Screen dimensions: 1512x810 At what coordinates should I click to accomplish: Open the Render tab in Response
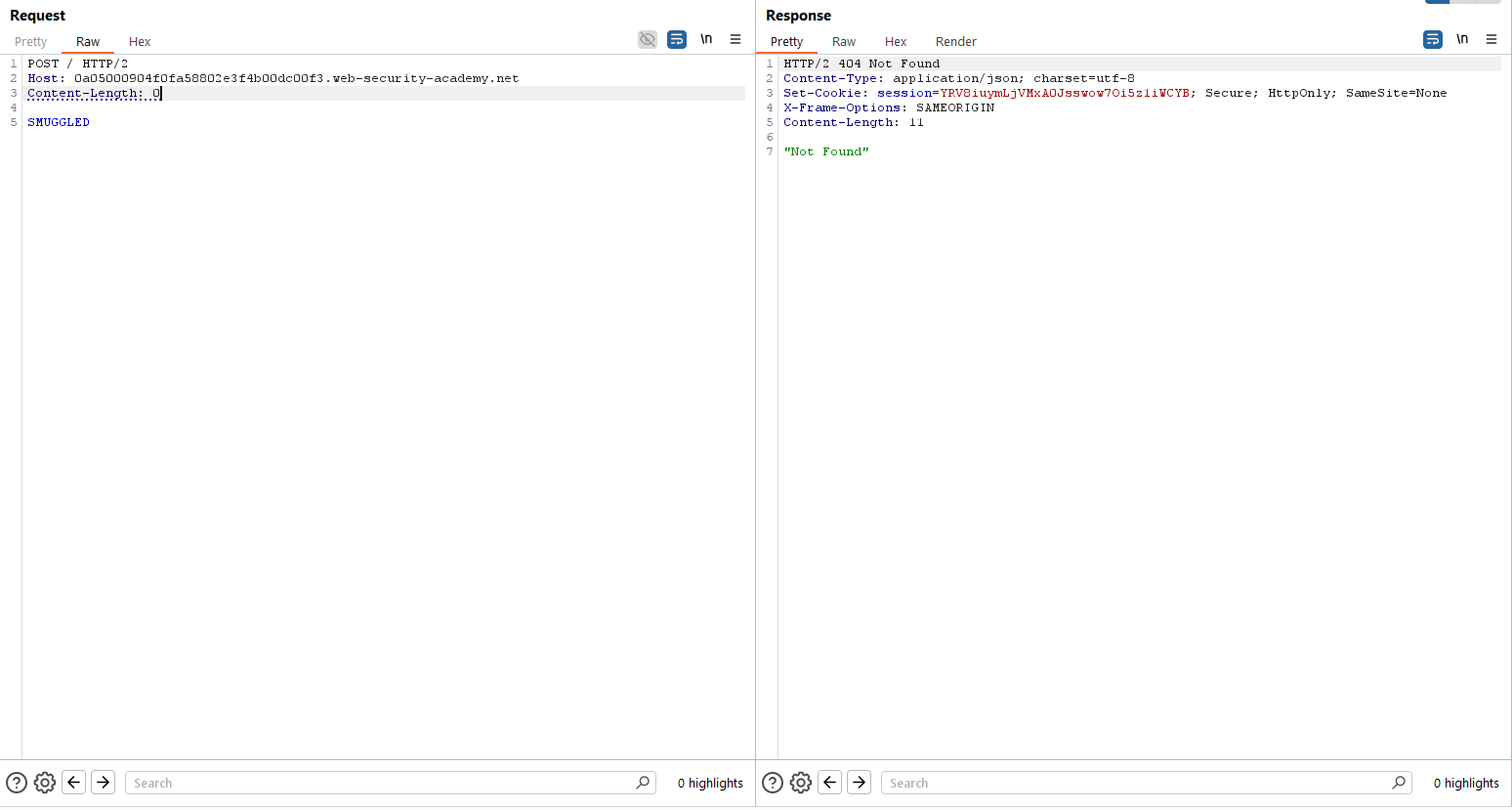coord(955,42)
